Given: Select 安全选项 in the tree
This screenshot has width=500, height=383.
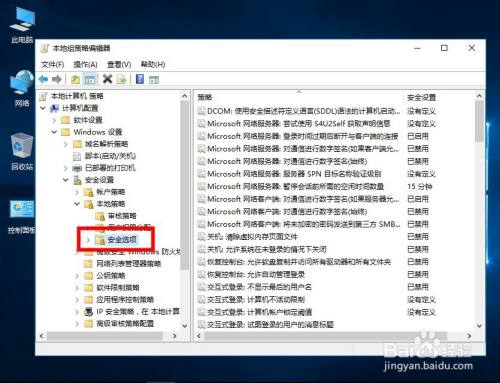Looking at the screenshot, I should click(x=122, y=239).
